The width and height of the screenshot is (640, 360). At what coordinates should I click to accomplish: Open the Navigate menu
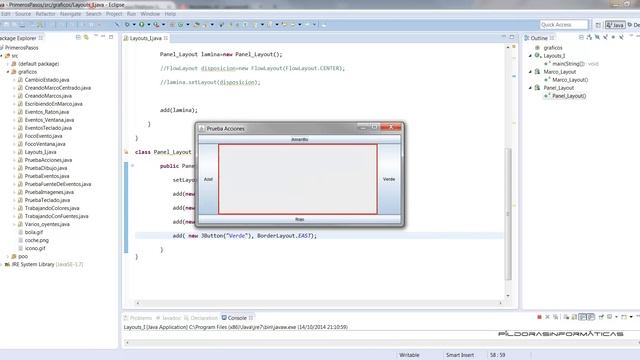pos(71,14)
